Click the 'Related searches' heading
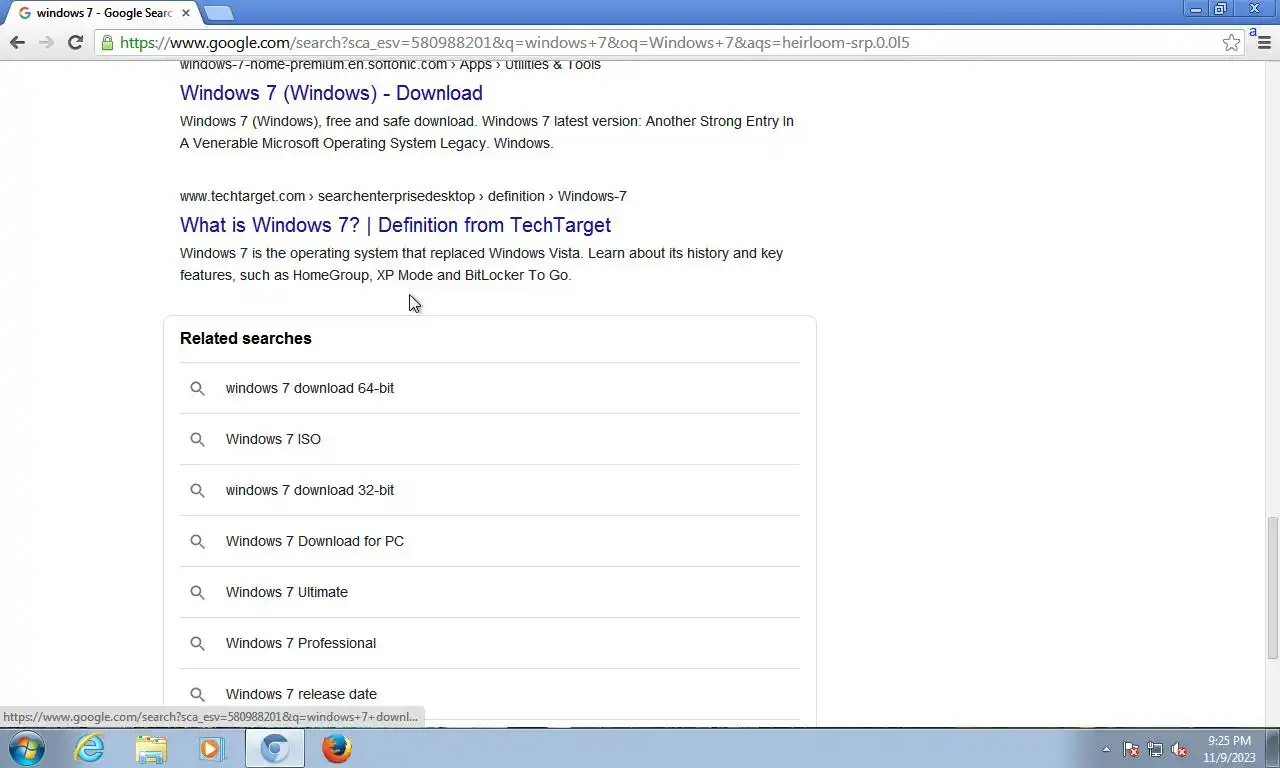The width and height of the screenshot is (1280, 768). point(246,338)
